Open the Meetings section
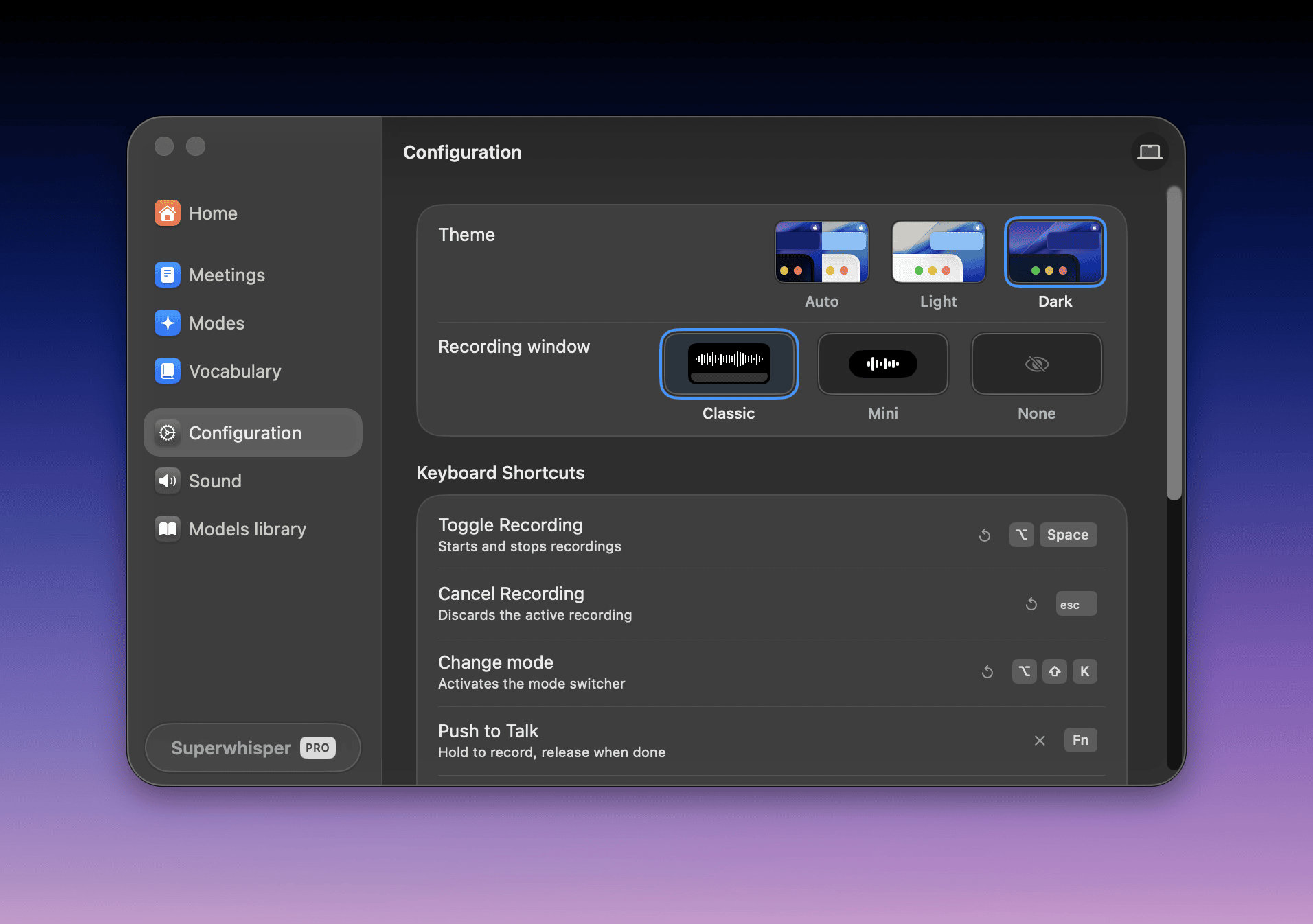The height and width of the screenshot is (924, 1313). 253,275
